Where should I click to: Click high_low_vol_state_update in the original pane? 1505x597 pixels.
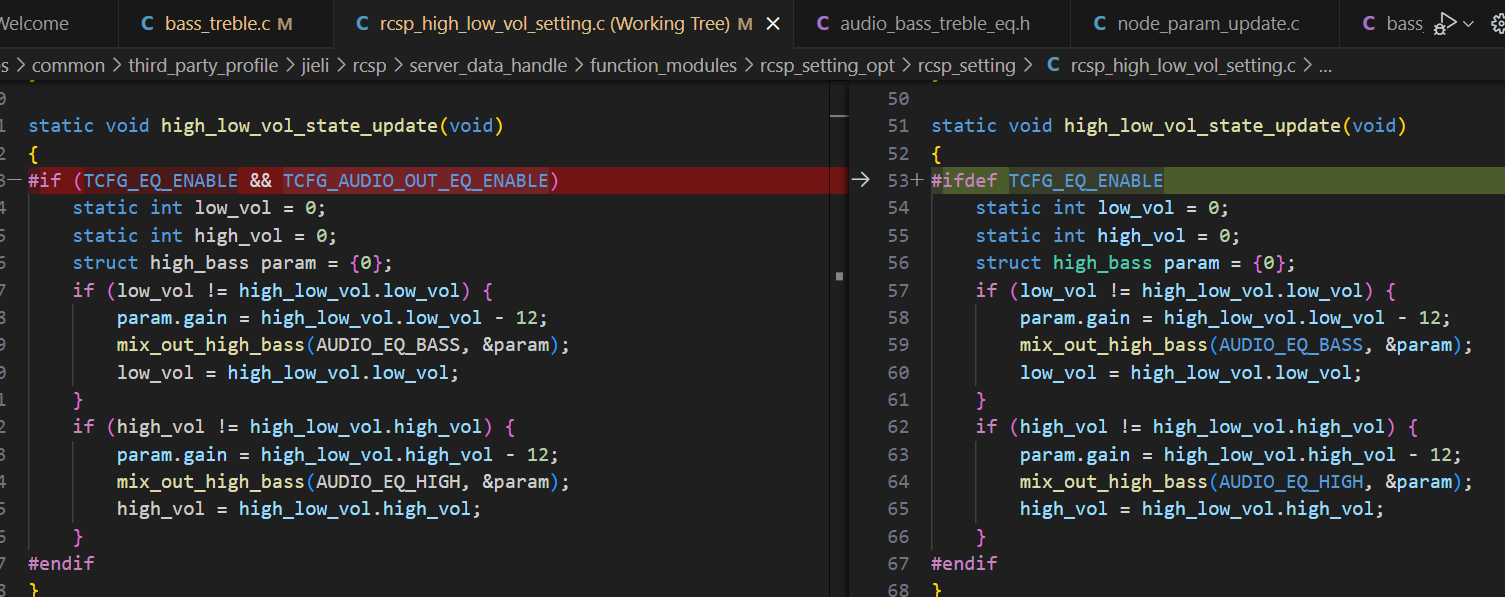pos(299,125)
